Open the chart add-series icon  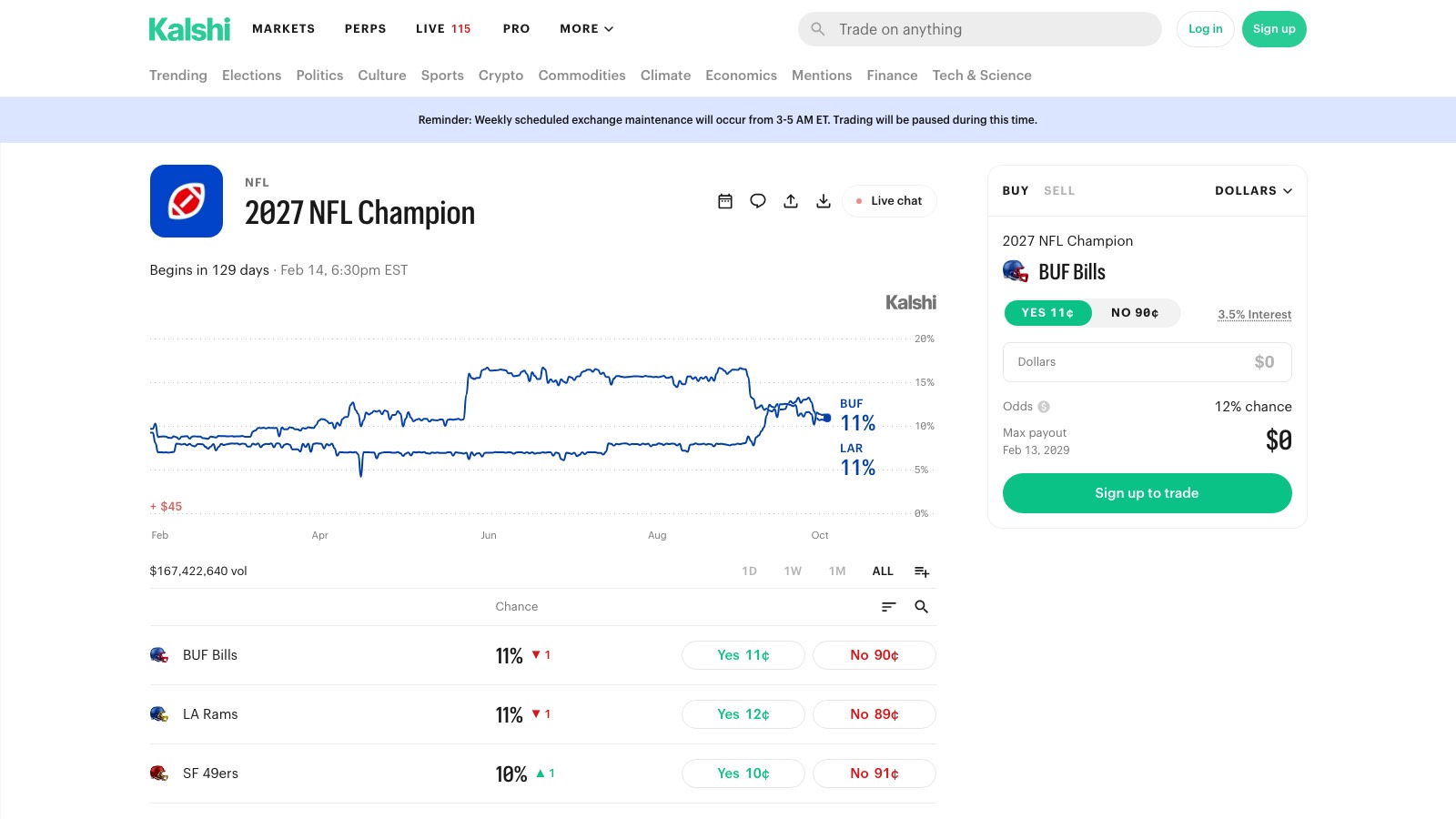tap(922, 571)
